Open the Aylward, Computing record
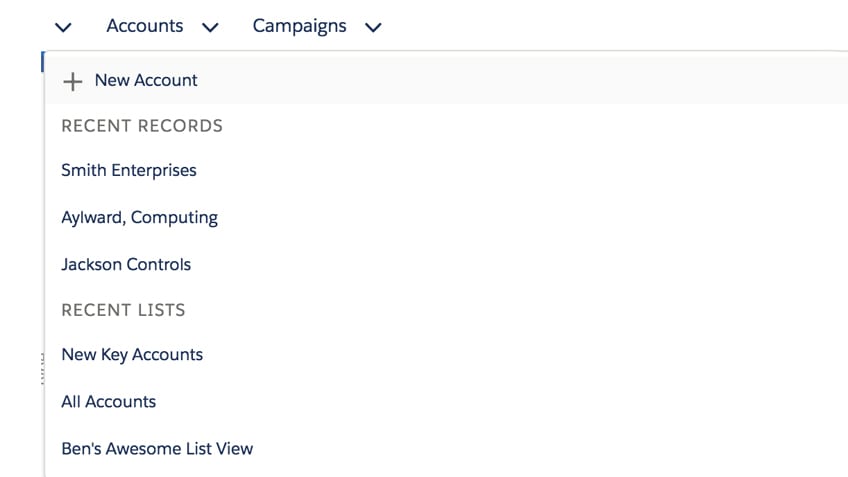This screenshot has height=477, width=848. pyautogui.click(x=139, y=217)
